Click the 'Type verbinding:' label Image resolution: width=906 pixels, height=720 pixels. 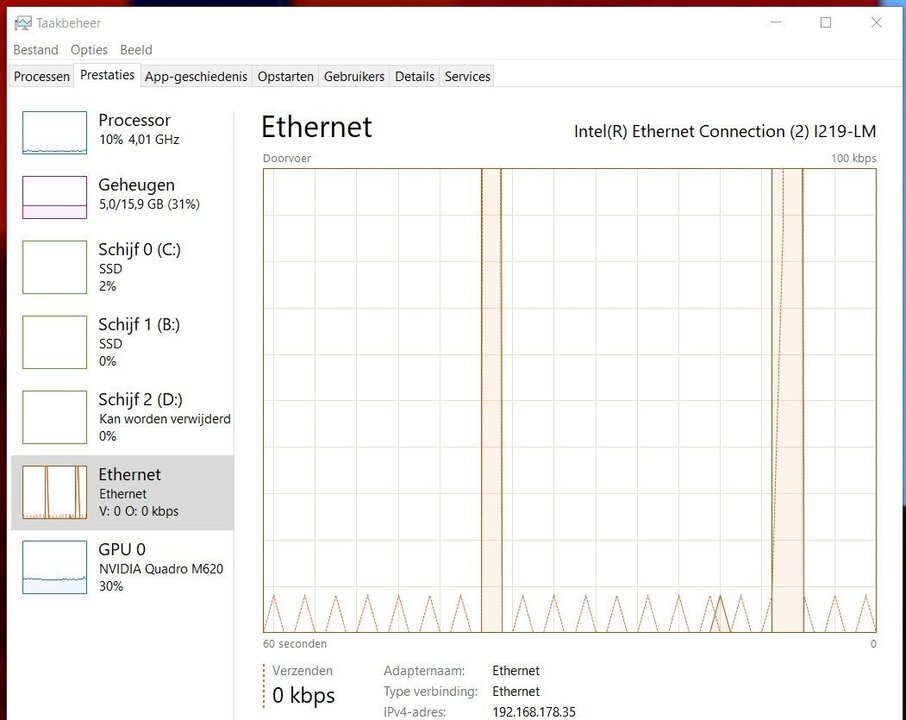pyautogui.click(x=430, y=692)
